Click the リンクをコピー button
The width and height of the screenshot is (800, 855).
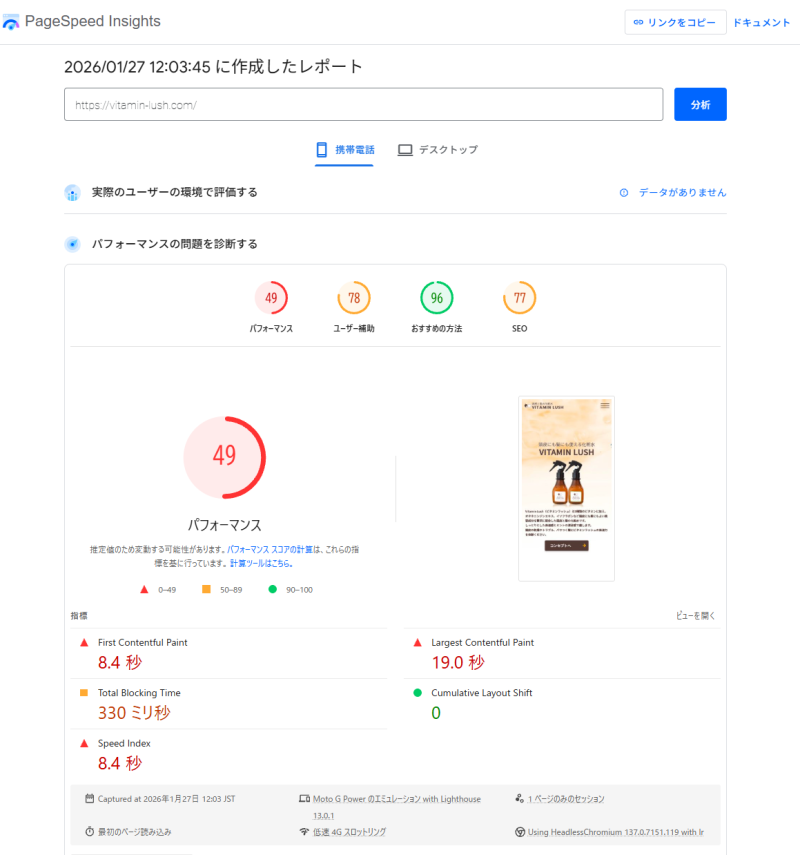(675, 22)
